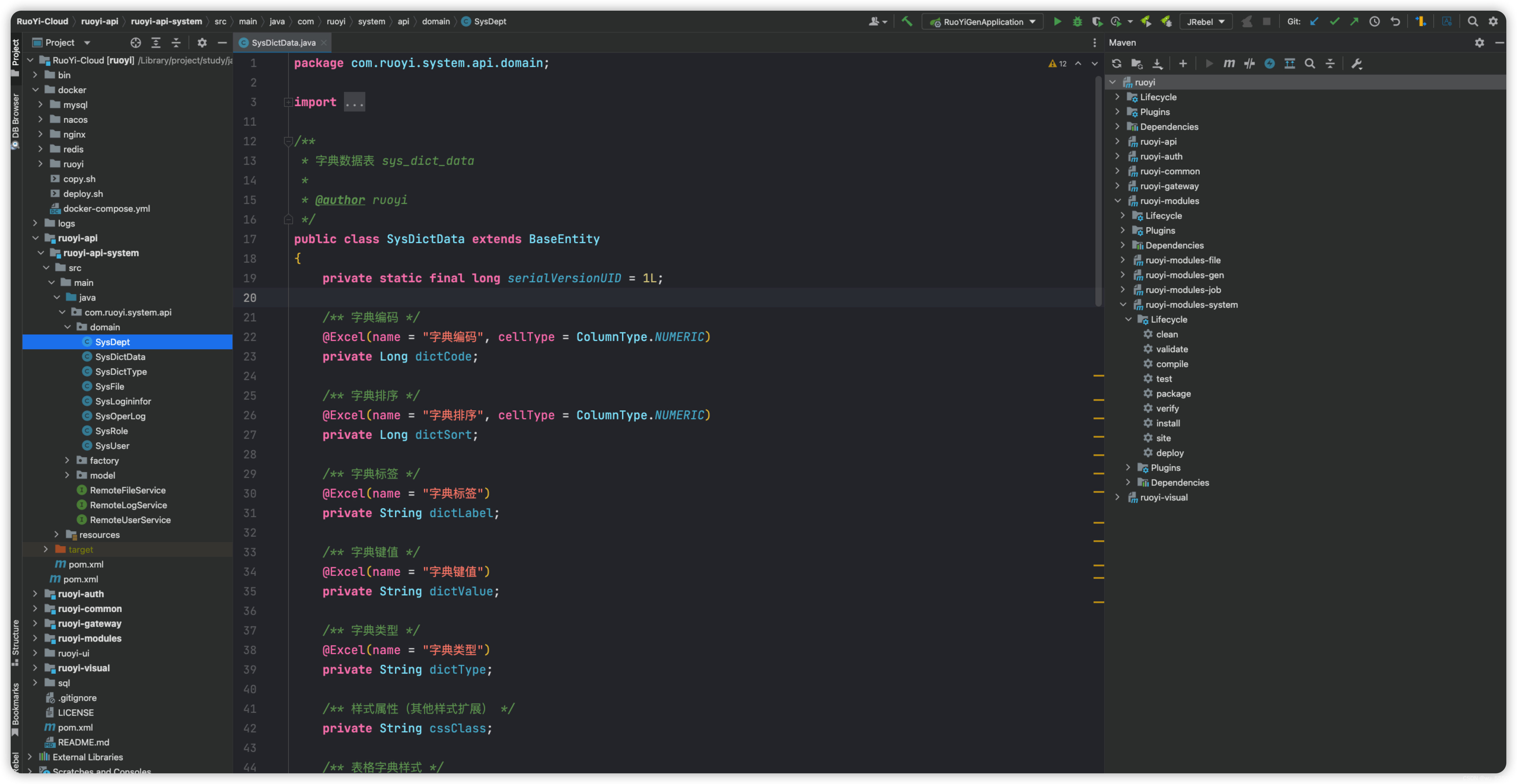Click the @author tag in the doc comment

(340, 200)
